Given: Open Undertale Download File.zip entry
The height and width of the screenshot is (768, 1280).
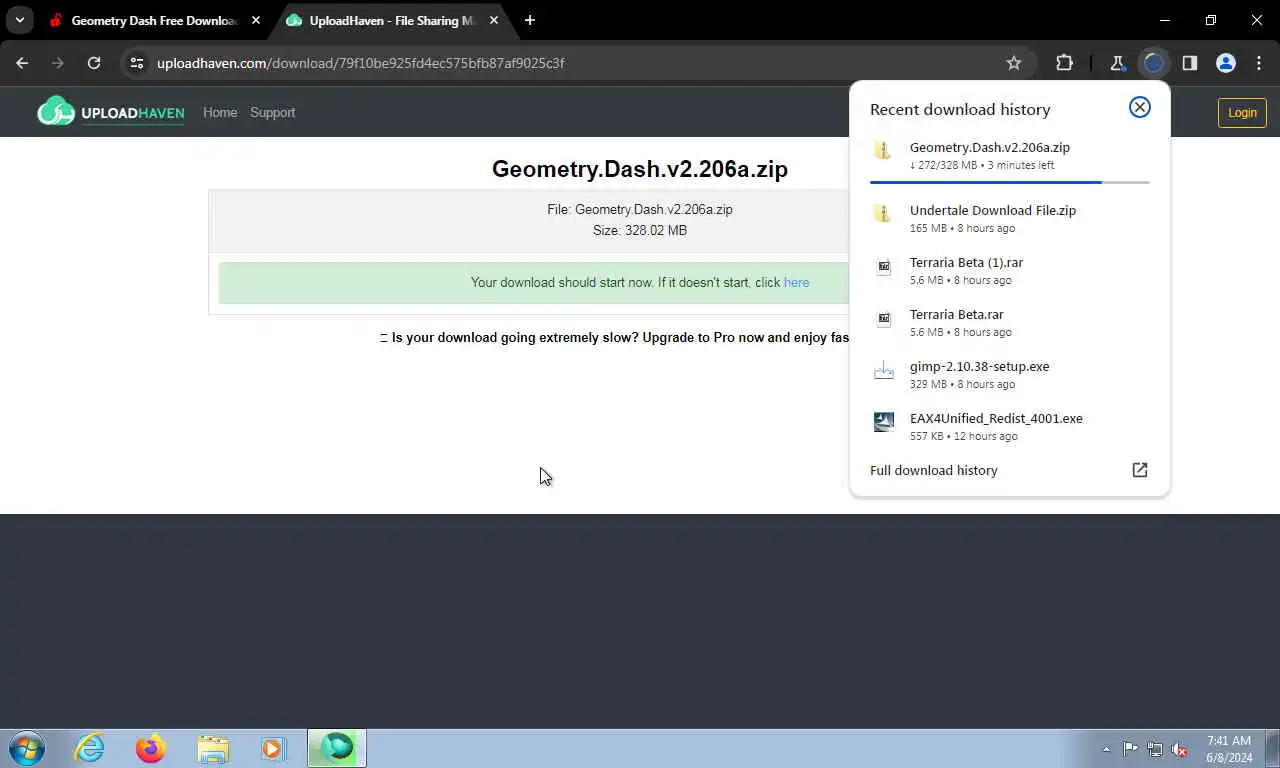Looking at the screenshot, I should [x=1010, y=218].
